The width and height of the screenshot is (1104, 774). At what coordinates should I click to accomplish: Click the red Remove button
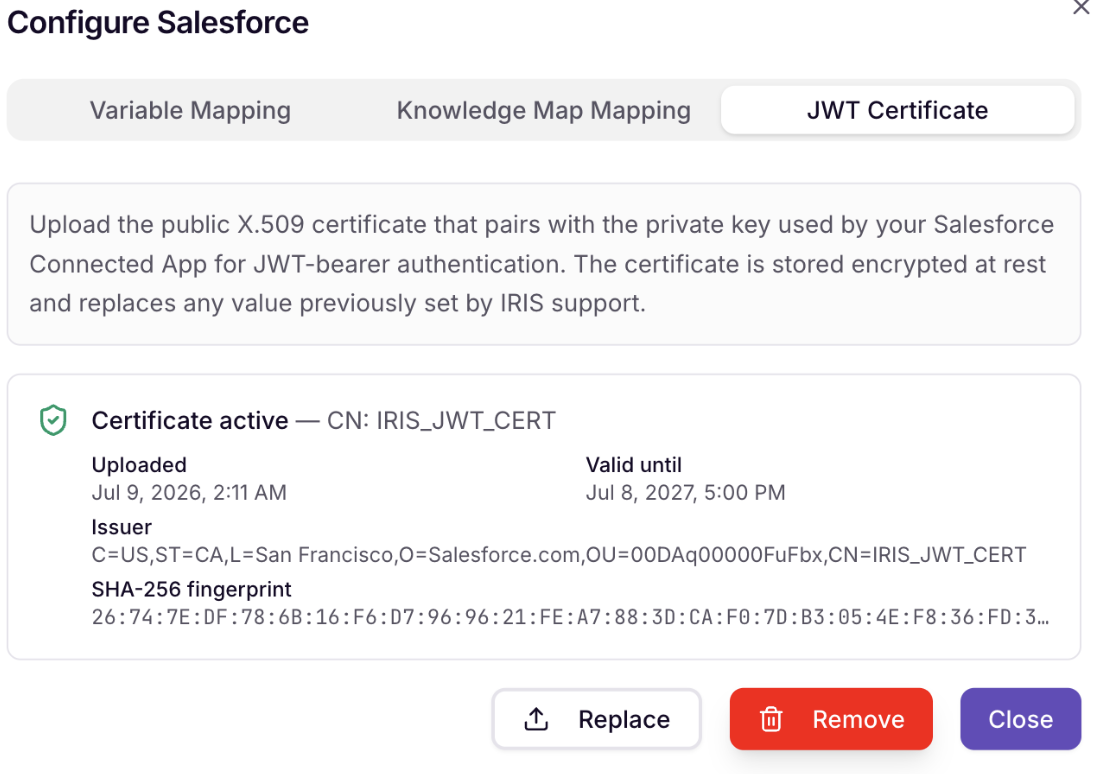831,719
